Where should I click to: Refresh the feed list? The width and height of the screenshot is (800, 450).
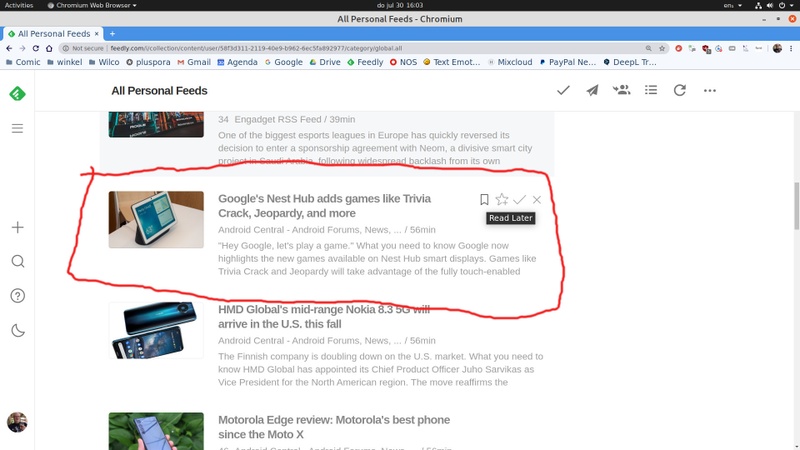tap(680, 90)
